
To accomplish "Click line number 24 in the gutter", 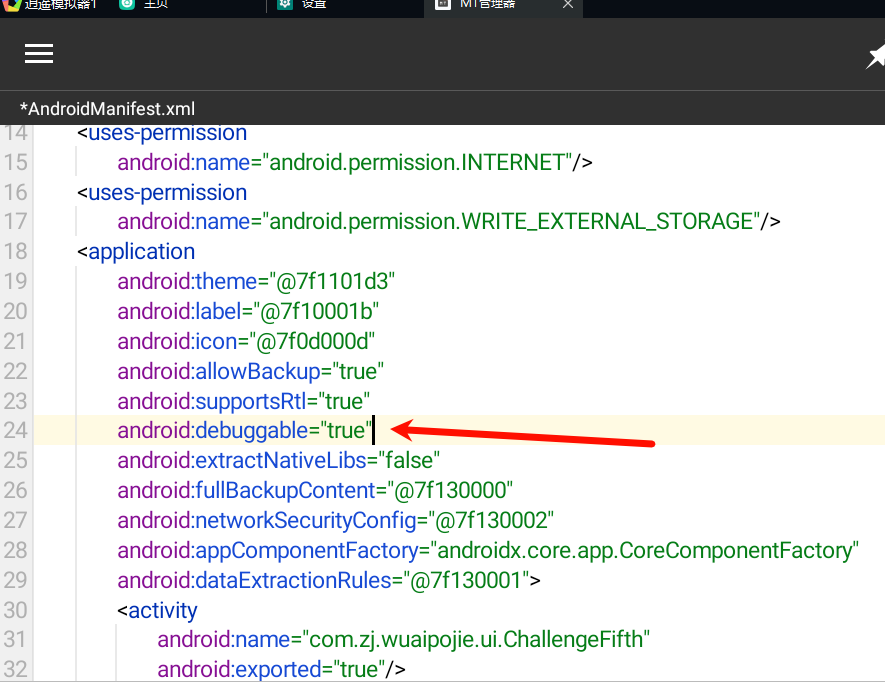I will click(15, 431).
